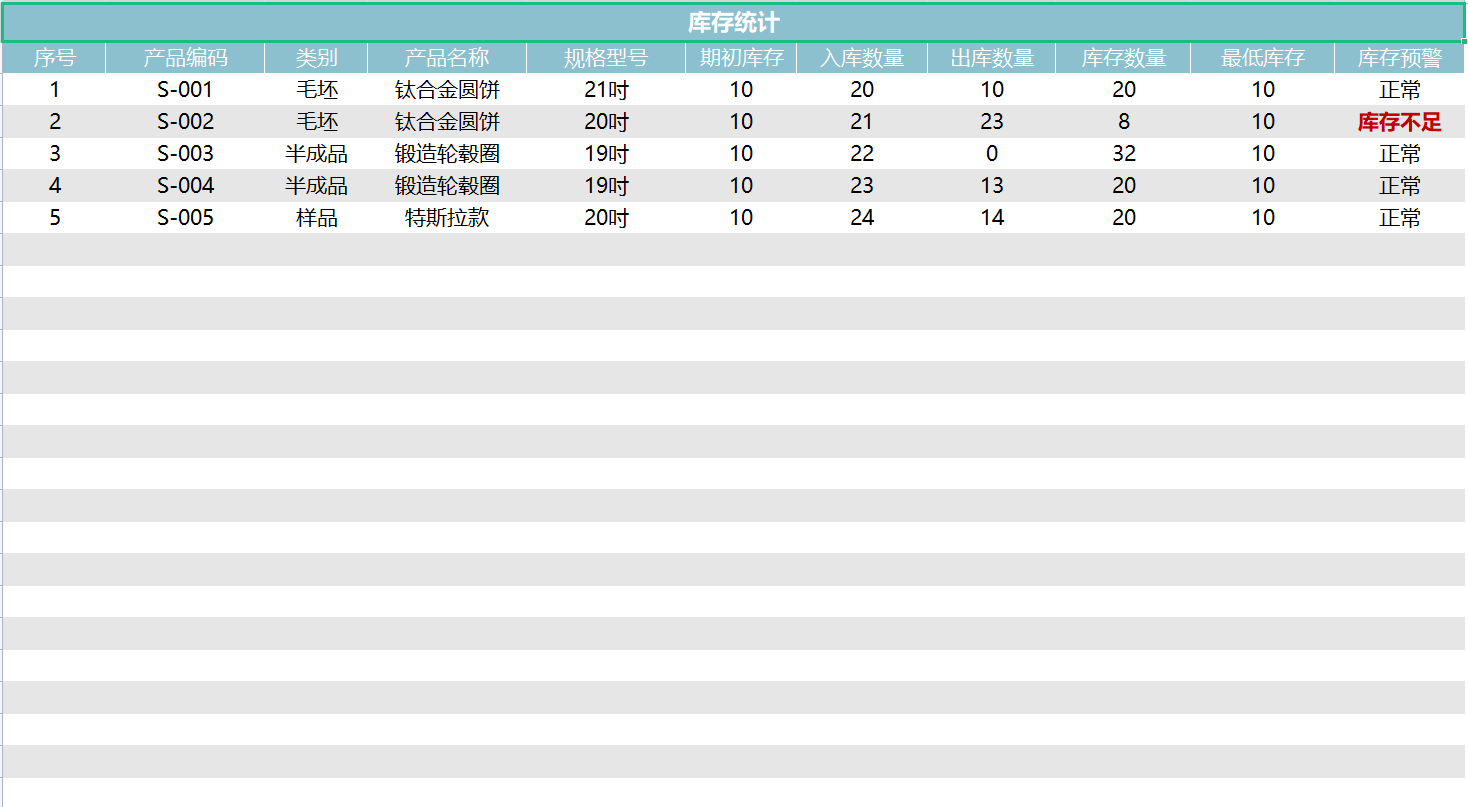Click the 序号 cell of row S-001

pyautogui.click(x=54, y=90)
